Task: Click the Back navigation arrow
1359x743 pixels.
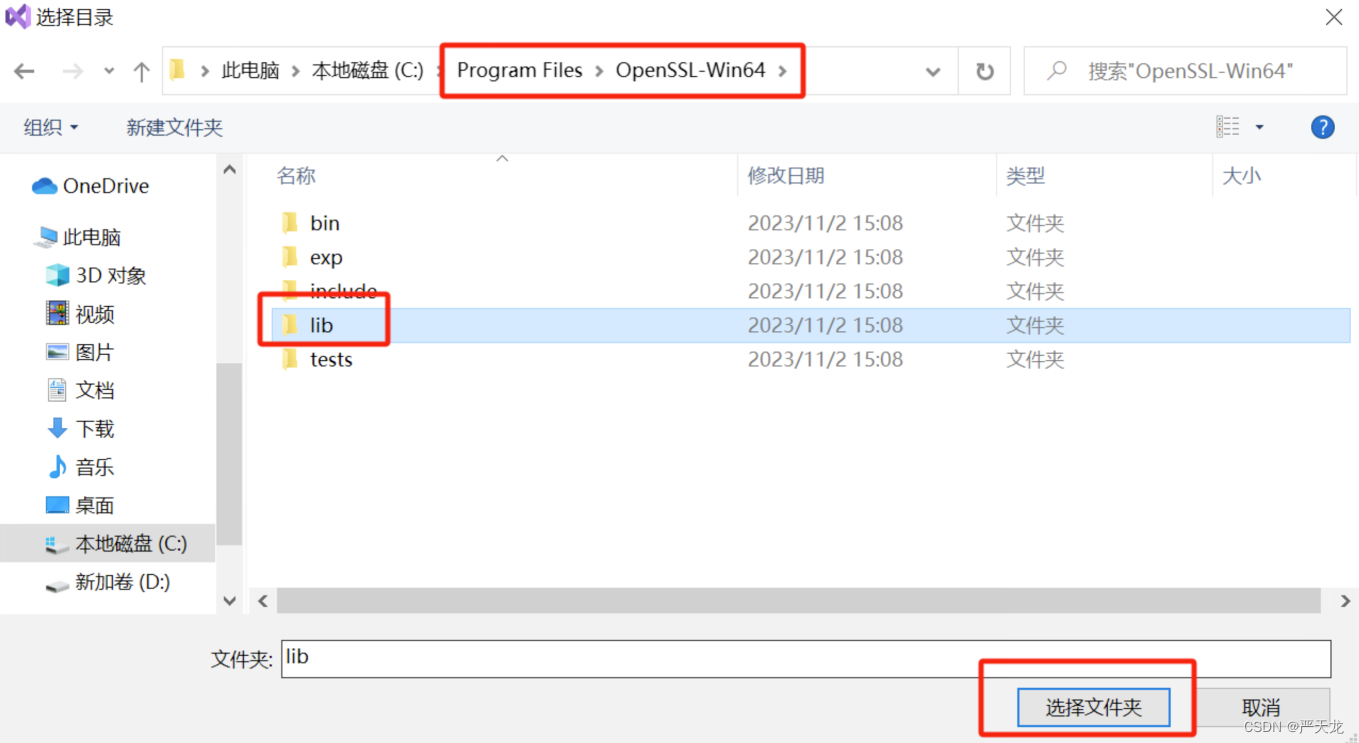Action: click(24, 71)
